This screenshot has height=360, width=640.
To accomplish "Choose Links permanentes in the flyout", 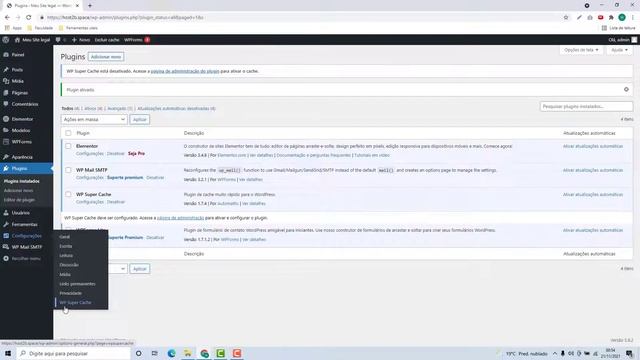I will [77, 284].
